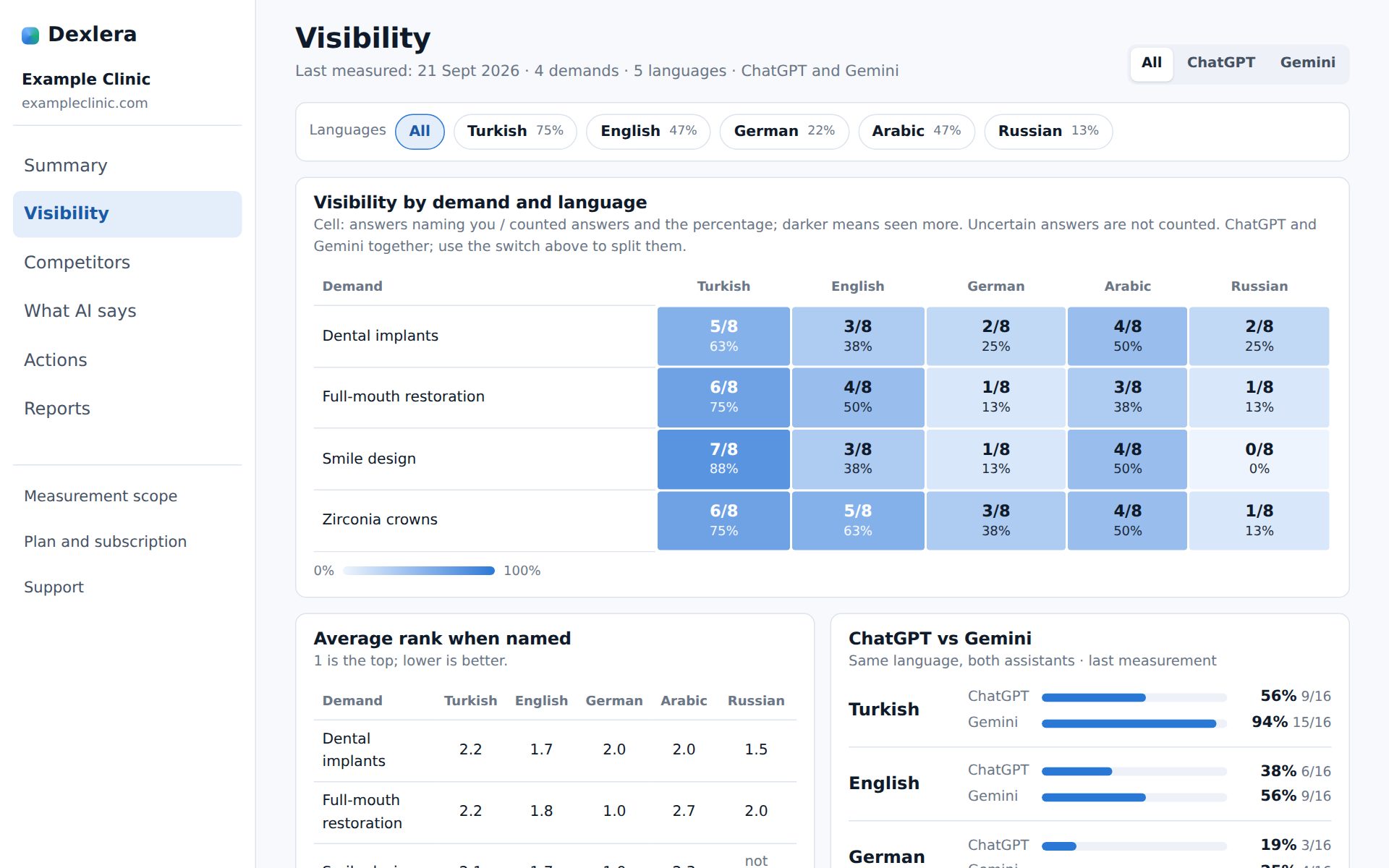Click the Support link
The height and width of the screenshot is (868, 1389).
tap(127, 587)
